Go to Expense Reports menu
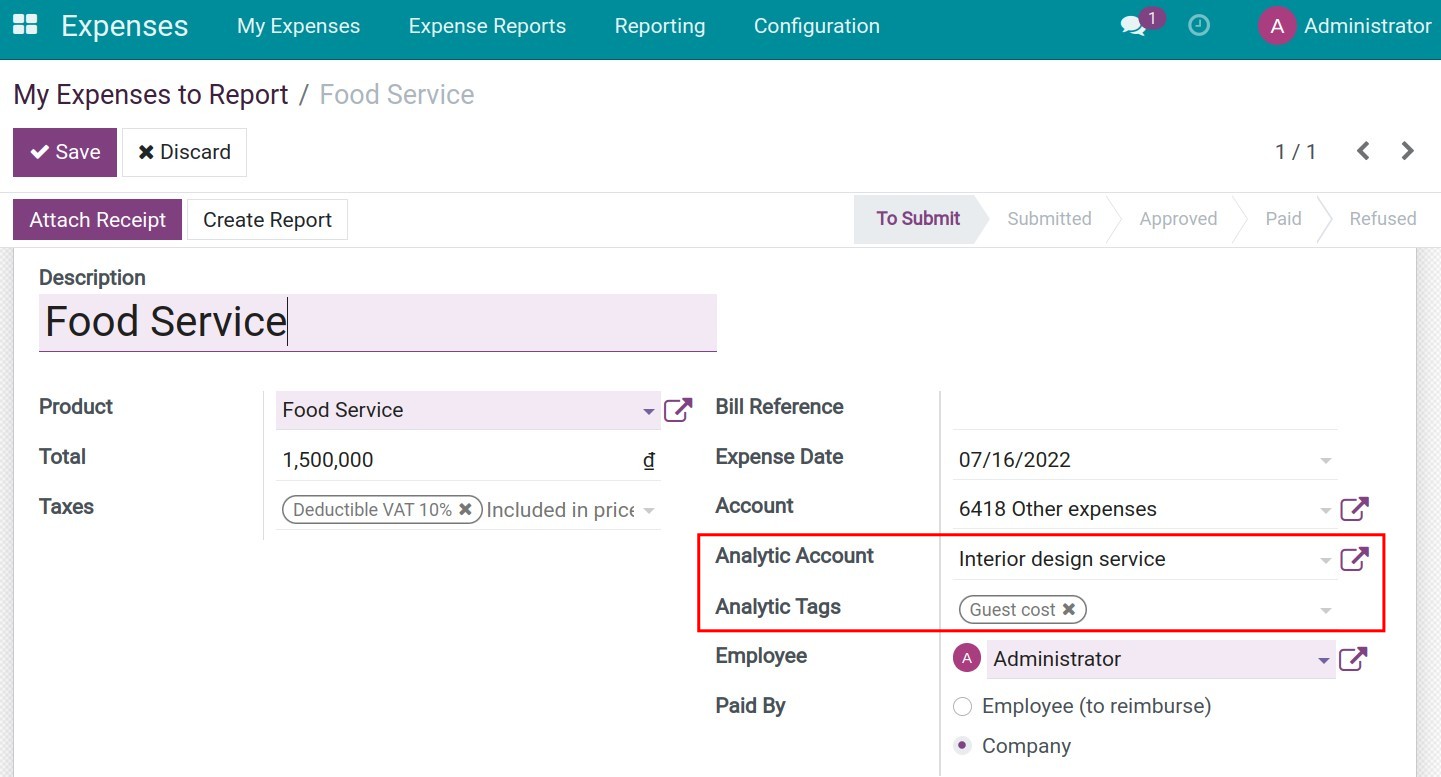Viewport: 1441px width, 777px height. click(487, 26)
